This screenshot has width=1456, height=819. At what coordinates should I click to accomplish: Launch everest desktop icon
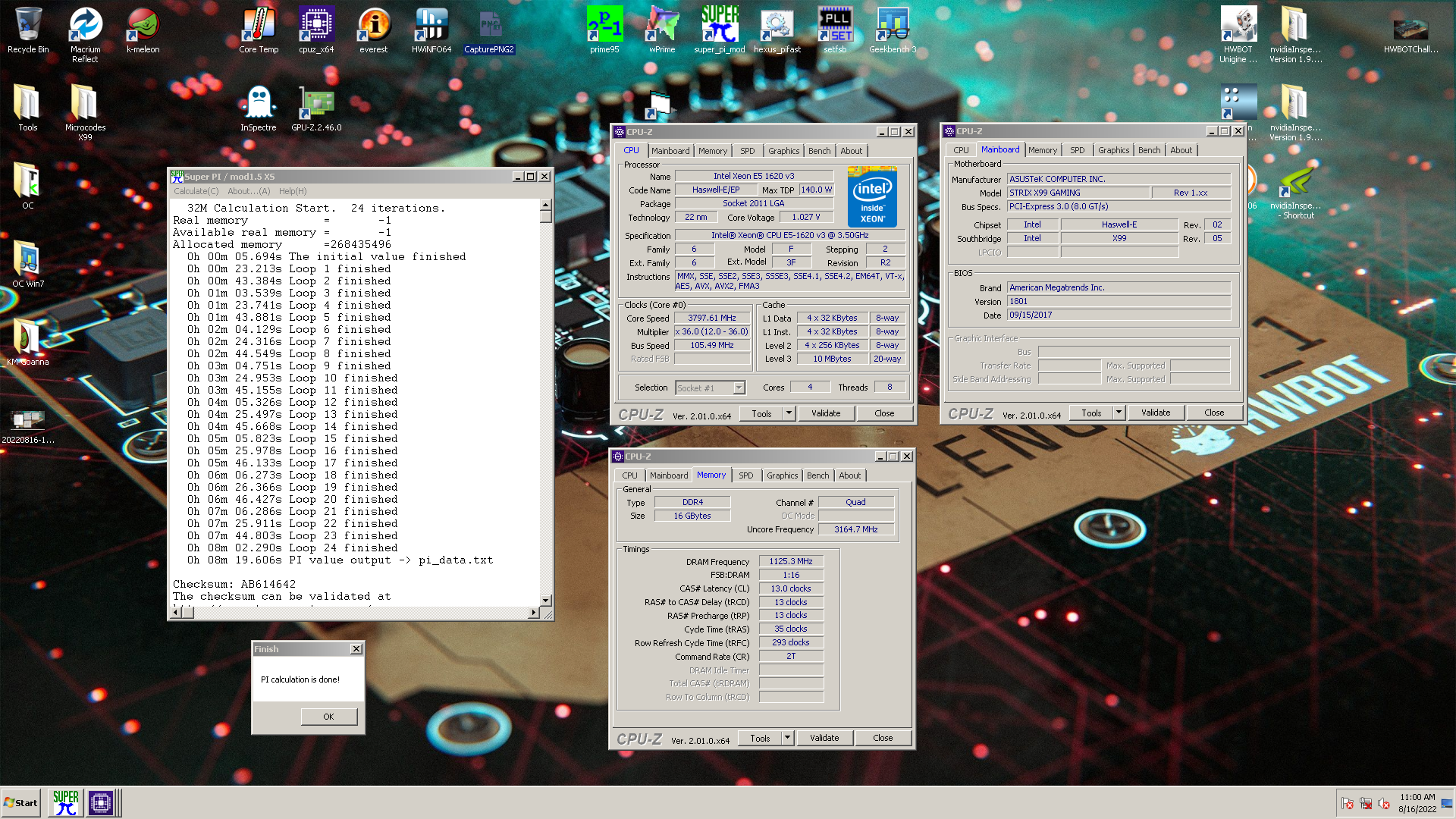373,30
